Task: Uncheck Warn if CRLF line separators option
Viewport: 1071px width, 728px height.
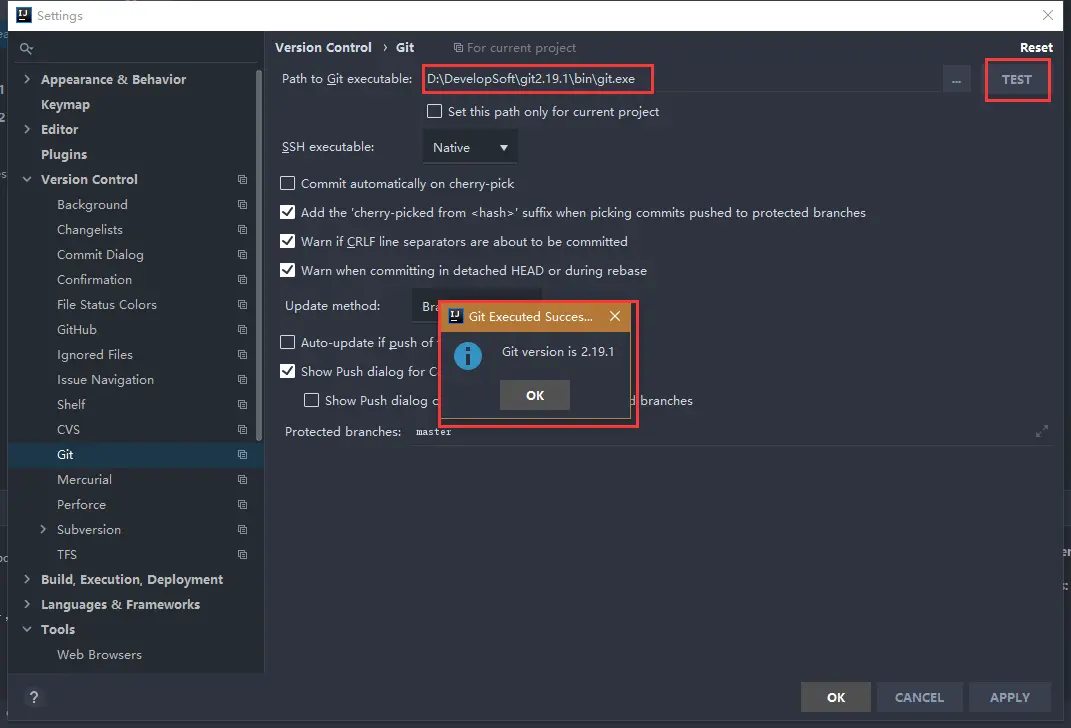Action: (x=288, y=241)
